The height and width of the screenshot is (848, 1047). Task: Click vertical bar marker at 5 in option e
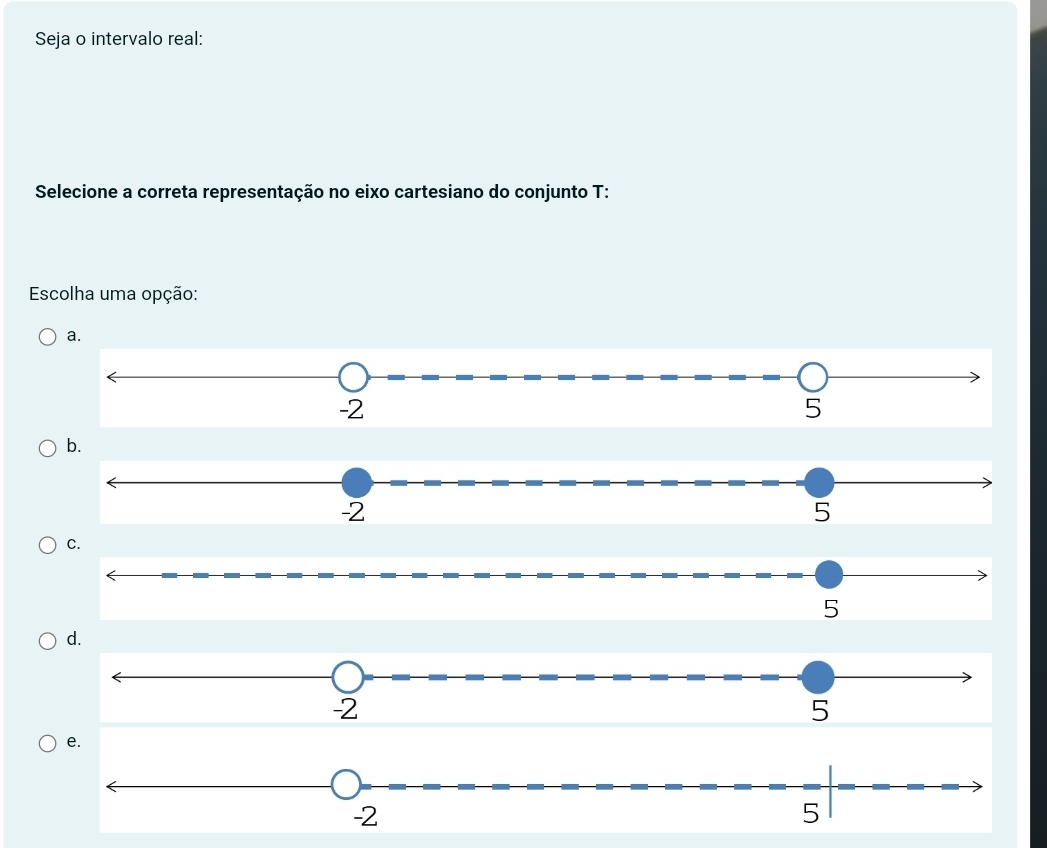pyautogui.click(x=831, y=791)
